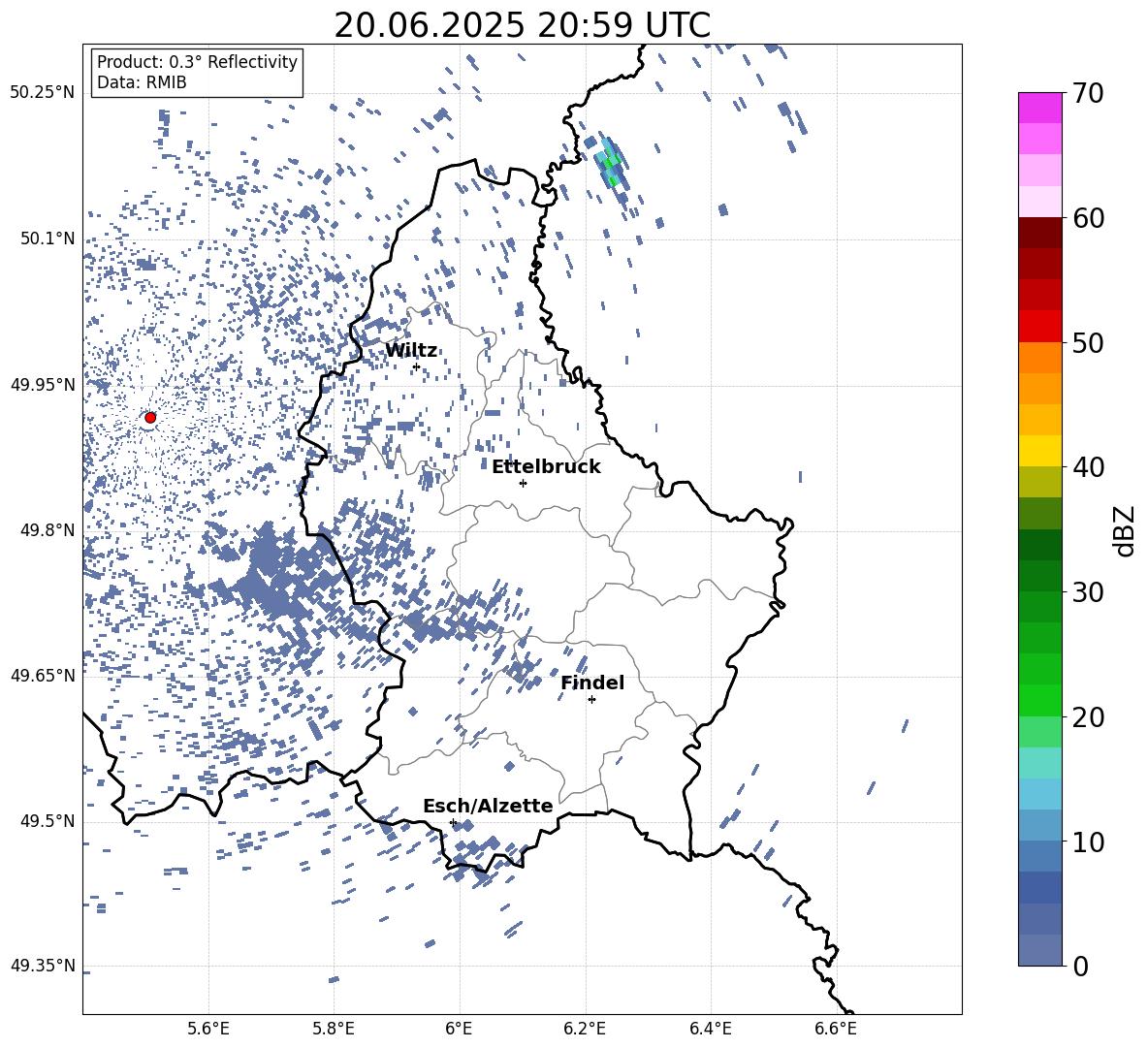Click the Ettelbruck city label
Screen dimensions: 1148x1048
(x=546, y=467)
